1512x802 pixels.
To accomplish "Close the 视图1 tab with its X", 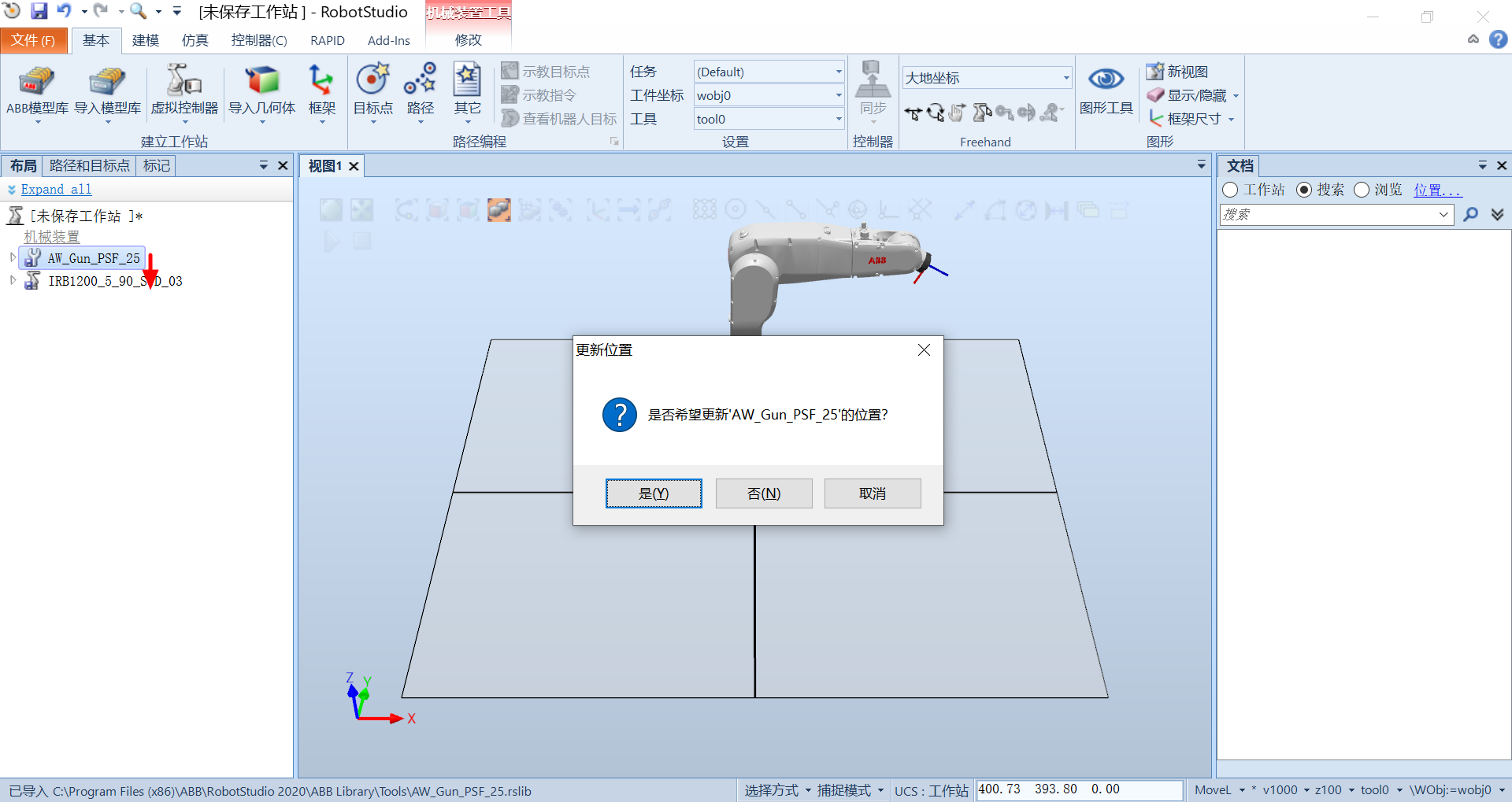I will click(354, 166).
